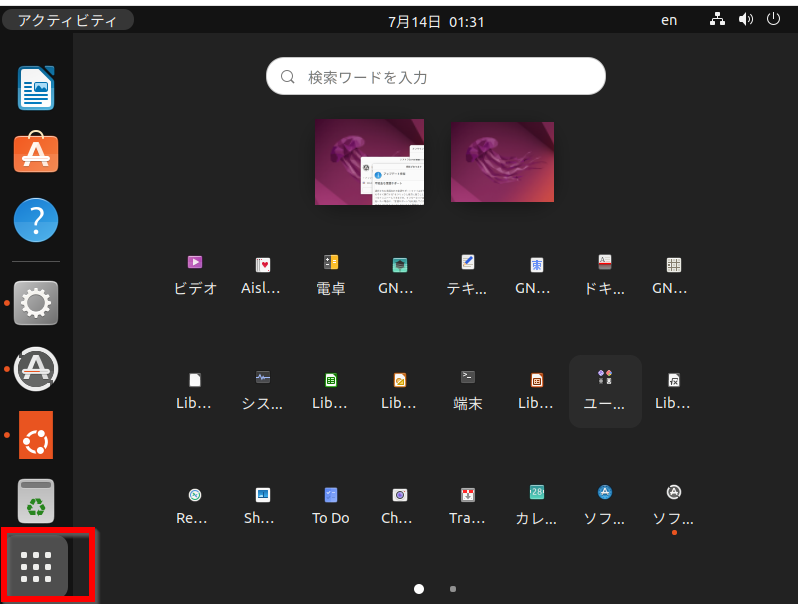
Task: Open the Cheese webcam app
Action: coord(399,504)
